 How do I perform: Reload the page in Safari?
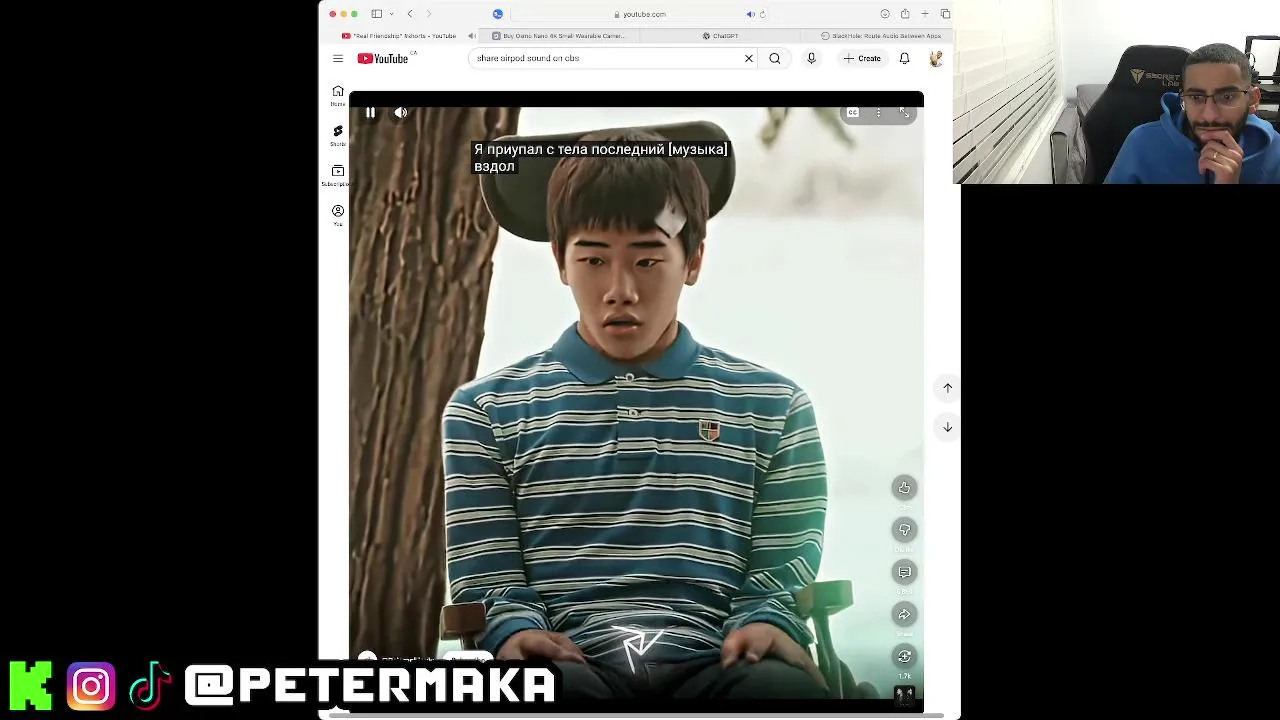[x=763, y=14]
